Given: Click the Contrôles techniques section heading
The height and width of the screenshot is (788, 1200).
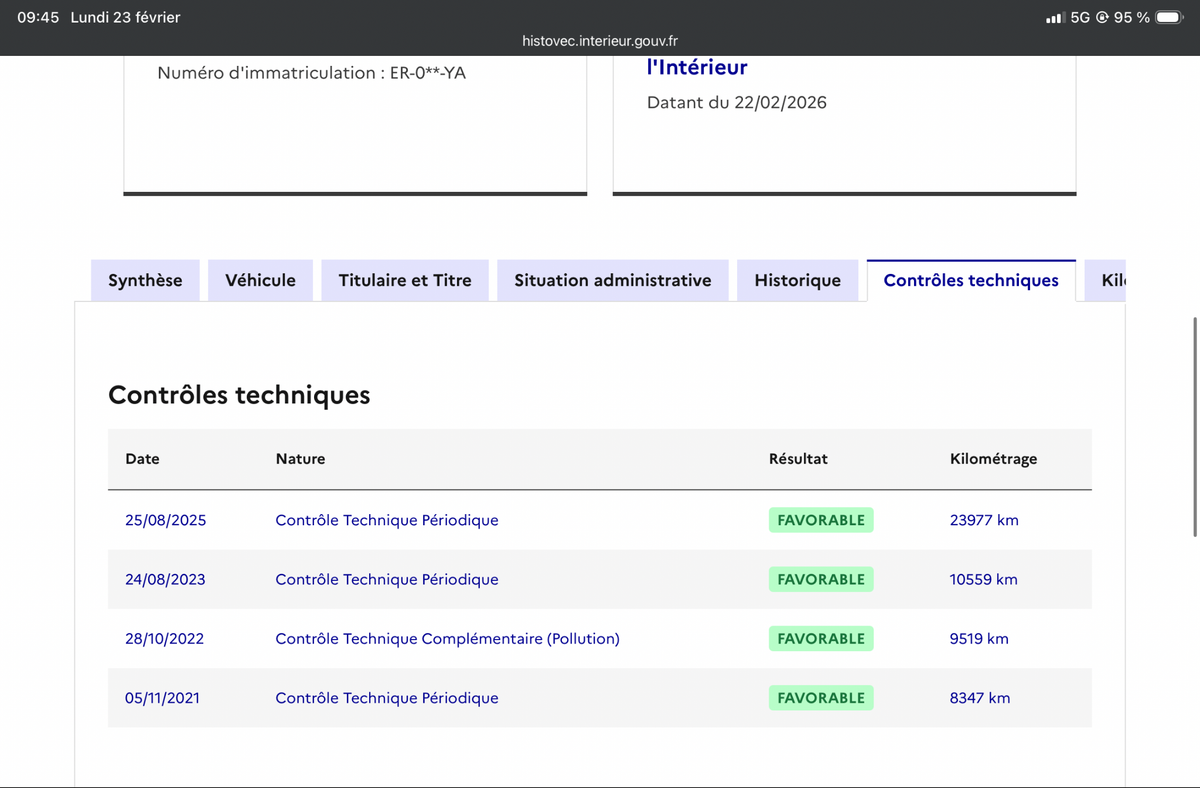Looking at the screenshot, I should point(239,395).
